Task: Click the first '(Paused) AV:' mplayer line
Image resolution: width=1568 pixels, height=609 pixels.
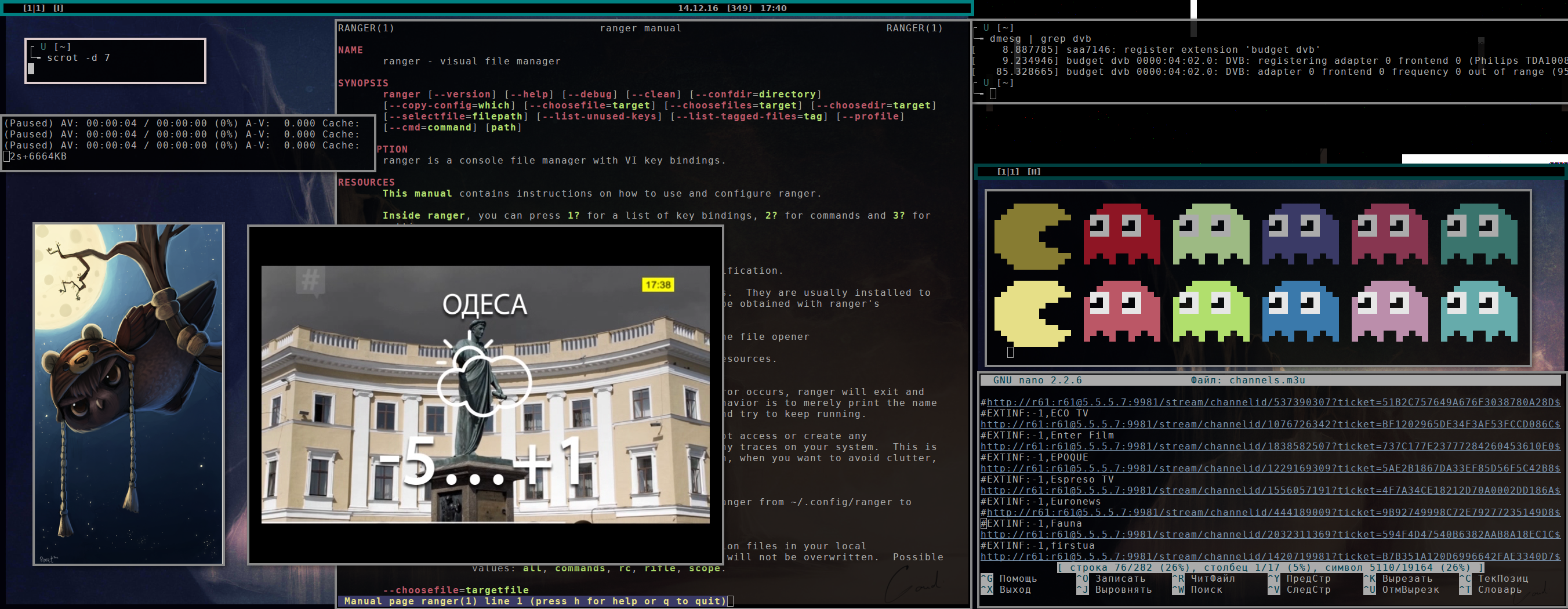Action: pos(182,123)
